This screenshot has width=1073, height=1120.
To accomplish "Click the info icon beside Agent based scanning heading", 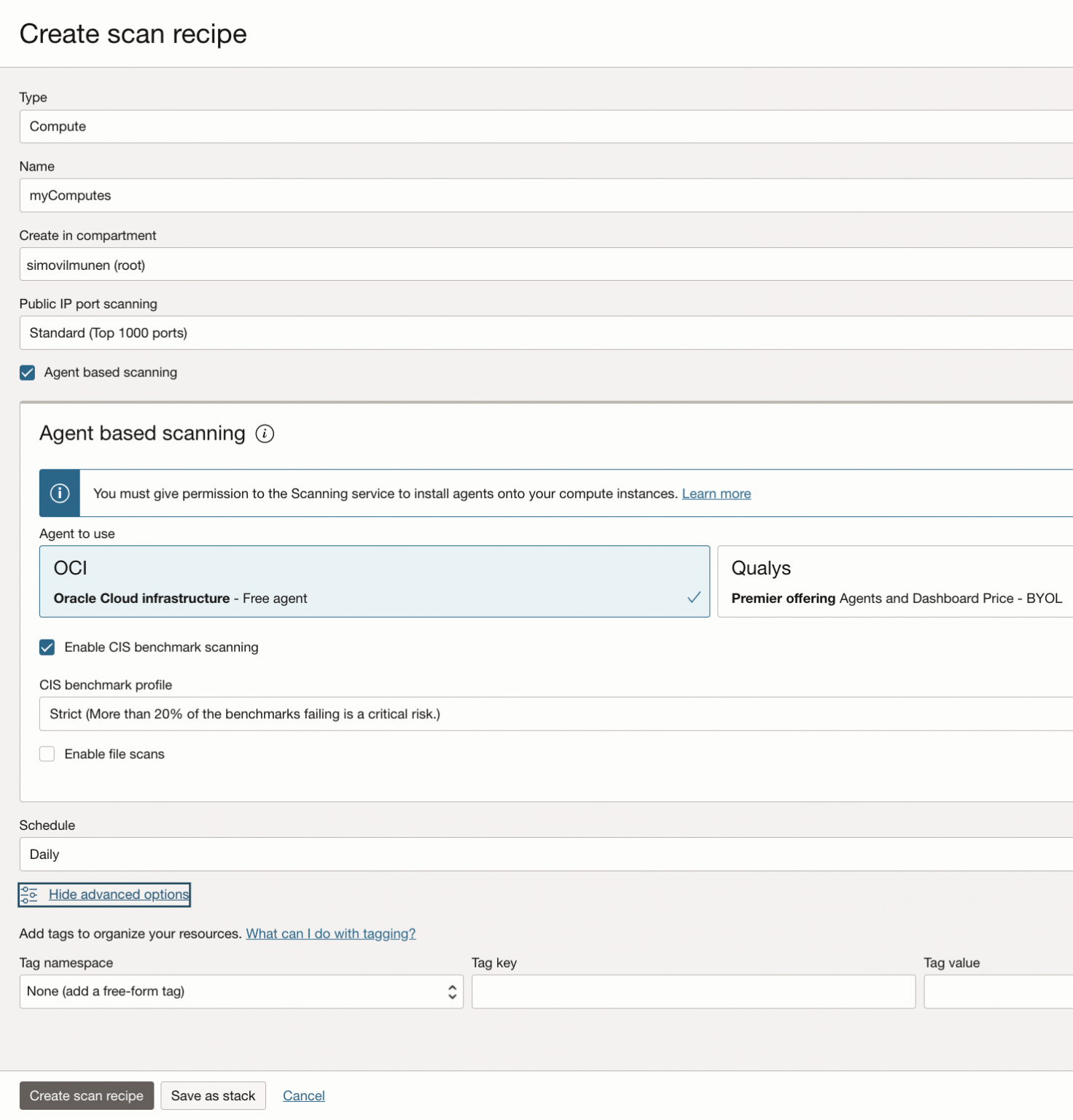I will click(x=265, y=434).
